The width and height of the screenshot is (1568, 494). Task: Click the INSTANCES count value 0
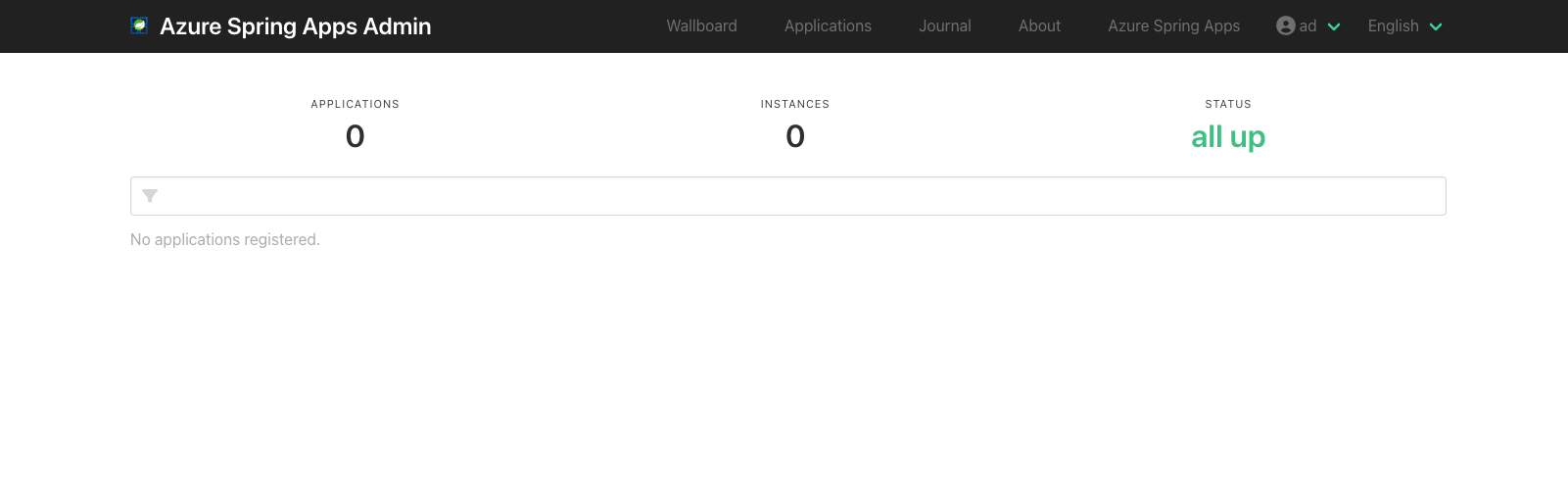click(x=795, y=136)
